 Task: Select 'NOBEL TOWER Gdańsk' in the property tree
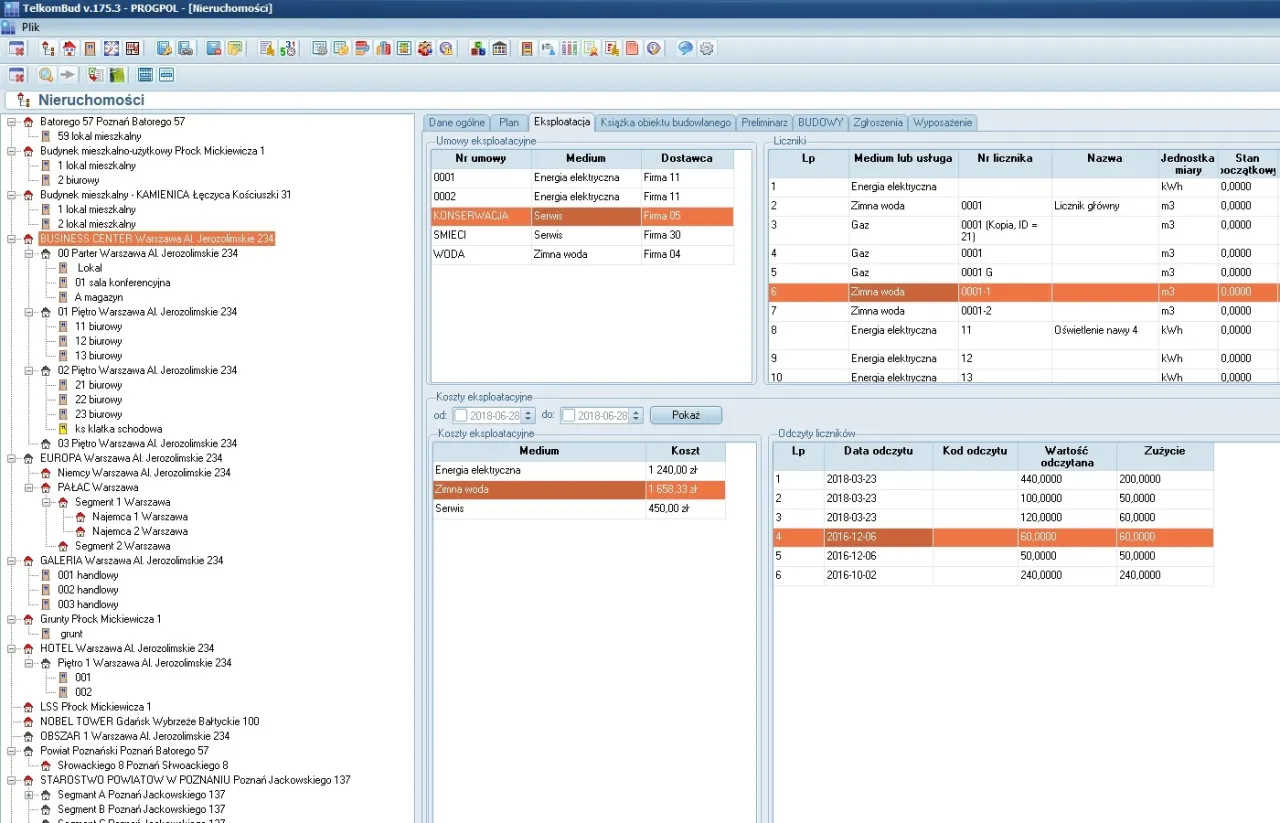pyautogui.click(x=149, y=721)
